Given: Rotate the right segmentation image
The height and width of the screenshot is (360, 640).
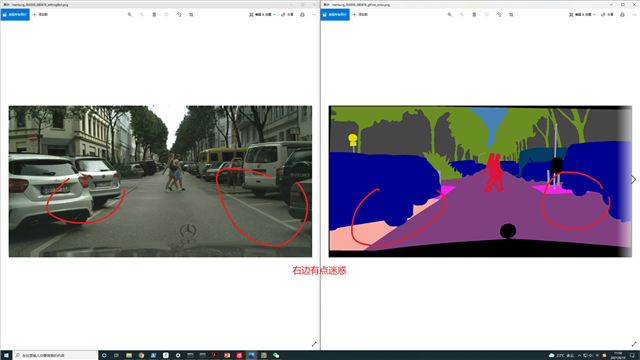Looking at the screenshot, I should point(499,15).
